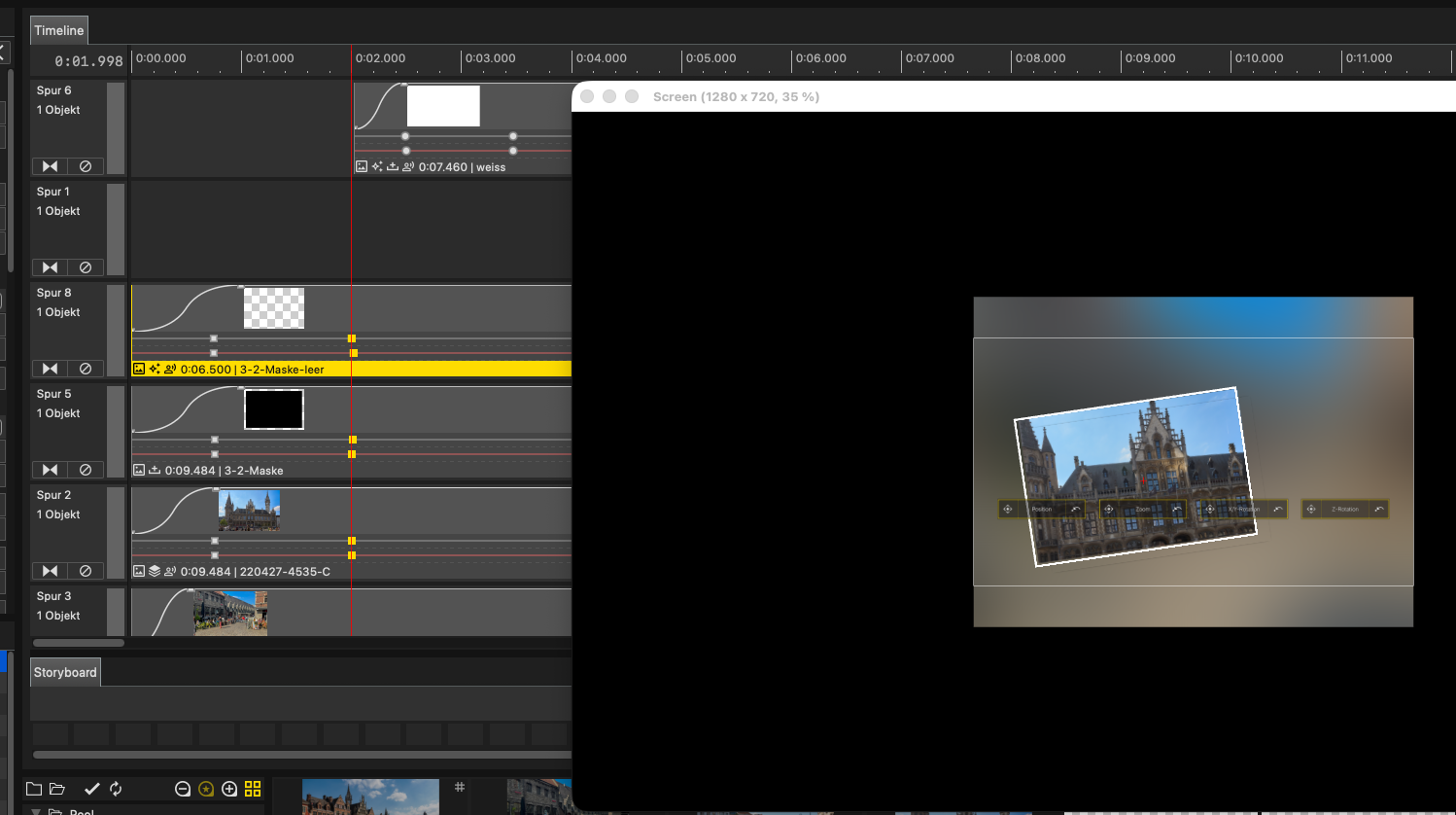The image size is (1456, 815).
Task: Toggle the bowtie button on Spur 8
Action: pos(50,369)
